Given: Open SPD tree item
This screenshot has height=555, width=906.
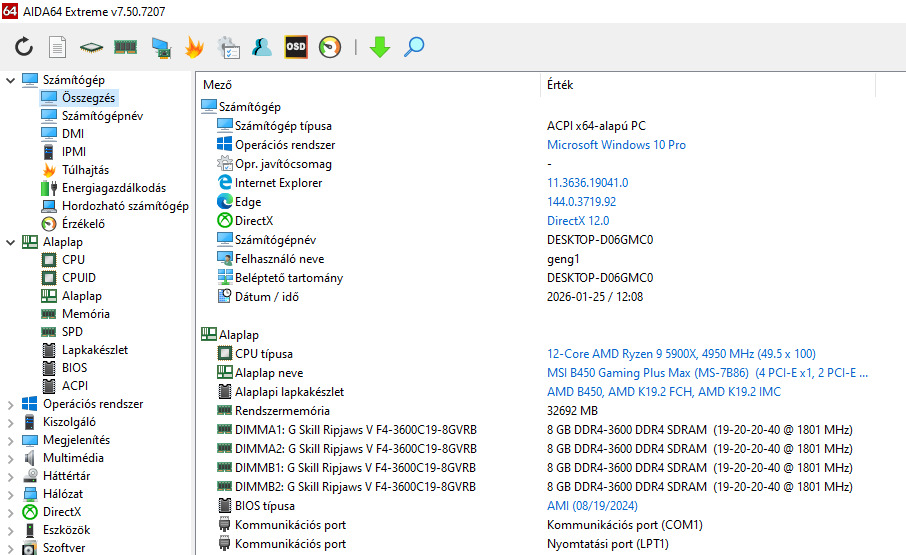Looking at the screenshot, I should [x=72, y=331].
